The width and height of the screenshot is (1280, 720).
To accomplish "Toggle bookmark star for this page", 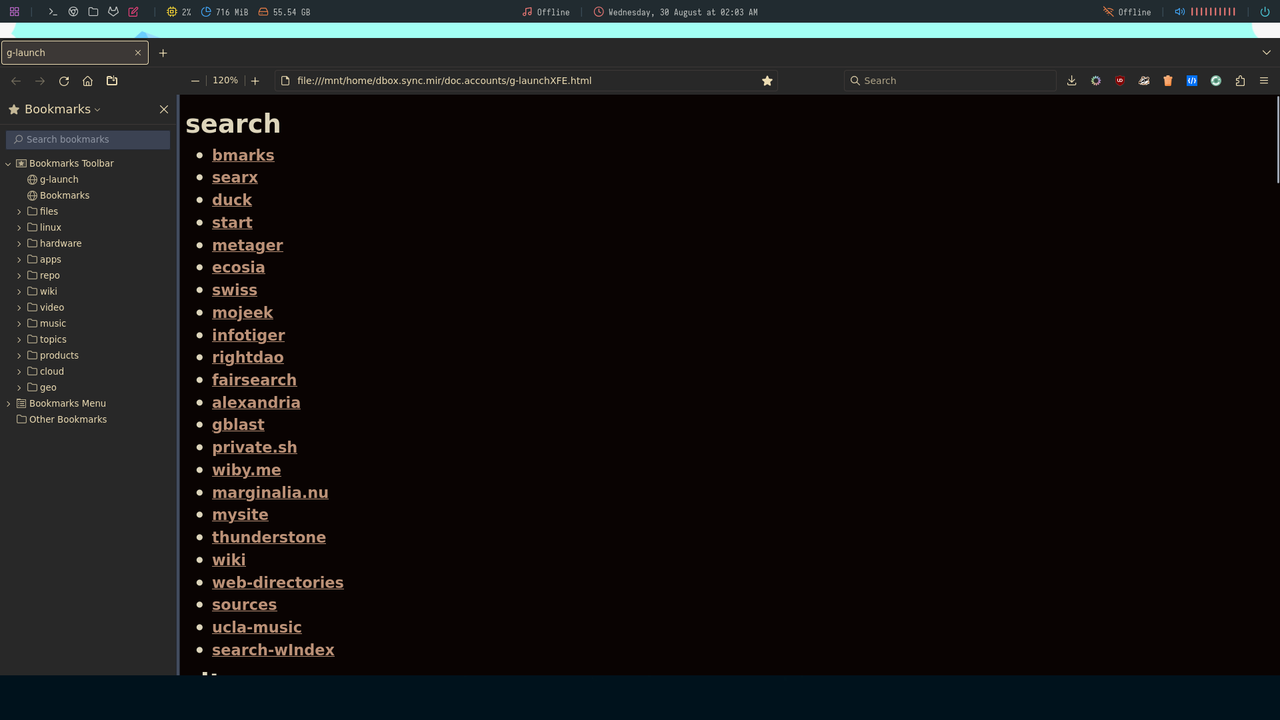I will (x=767, y=81).
